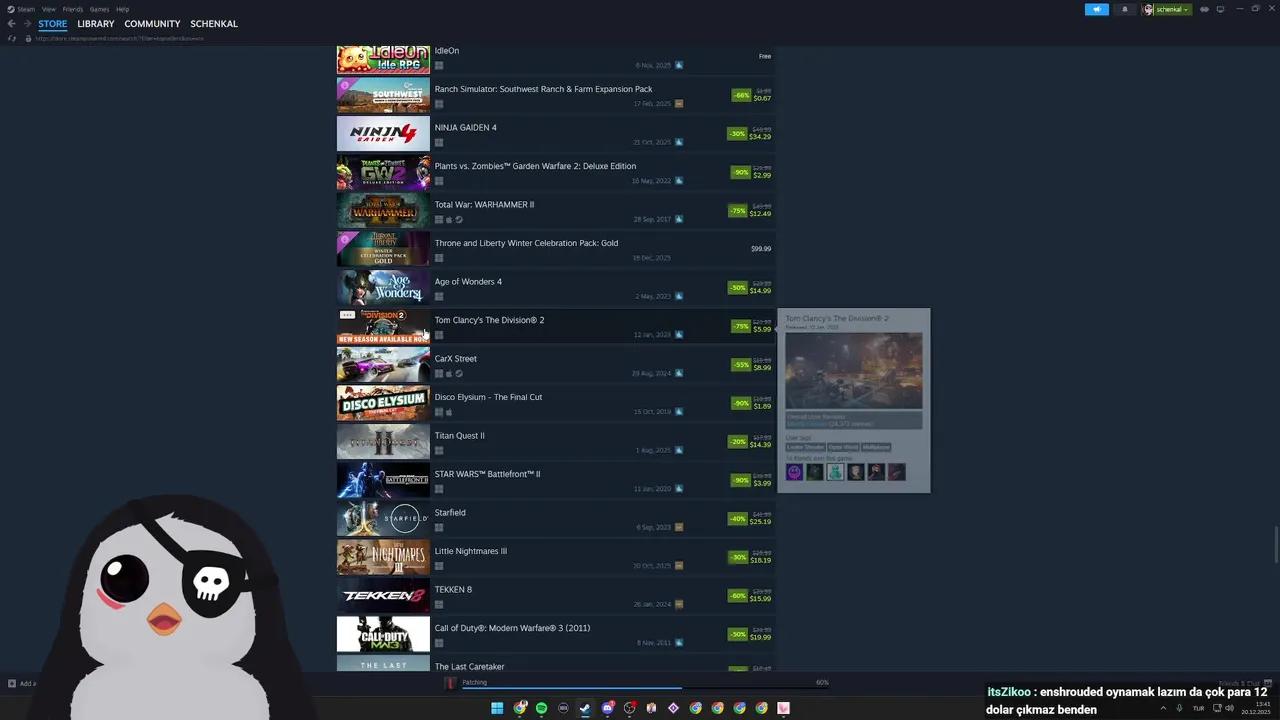Open the first Chrome taskbar icon
Screen dimensions: 1280x720
(519, 708)
